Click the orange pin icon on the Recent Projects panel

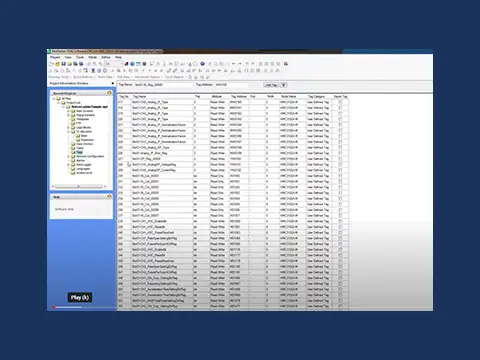pos(109,93)
